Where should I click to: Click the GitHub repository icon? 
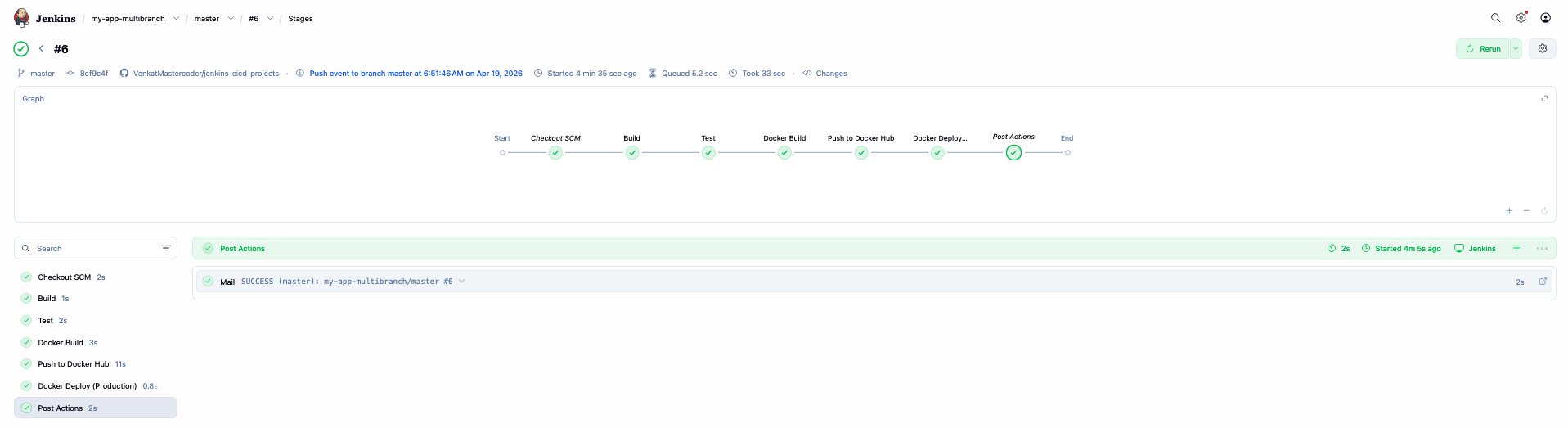click(x=124, y=74)
